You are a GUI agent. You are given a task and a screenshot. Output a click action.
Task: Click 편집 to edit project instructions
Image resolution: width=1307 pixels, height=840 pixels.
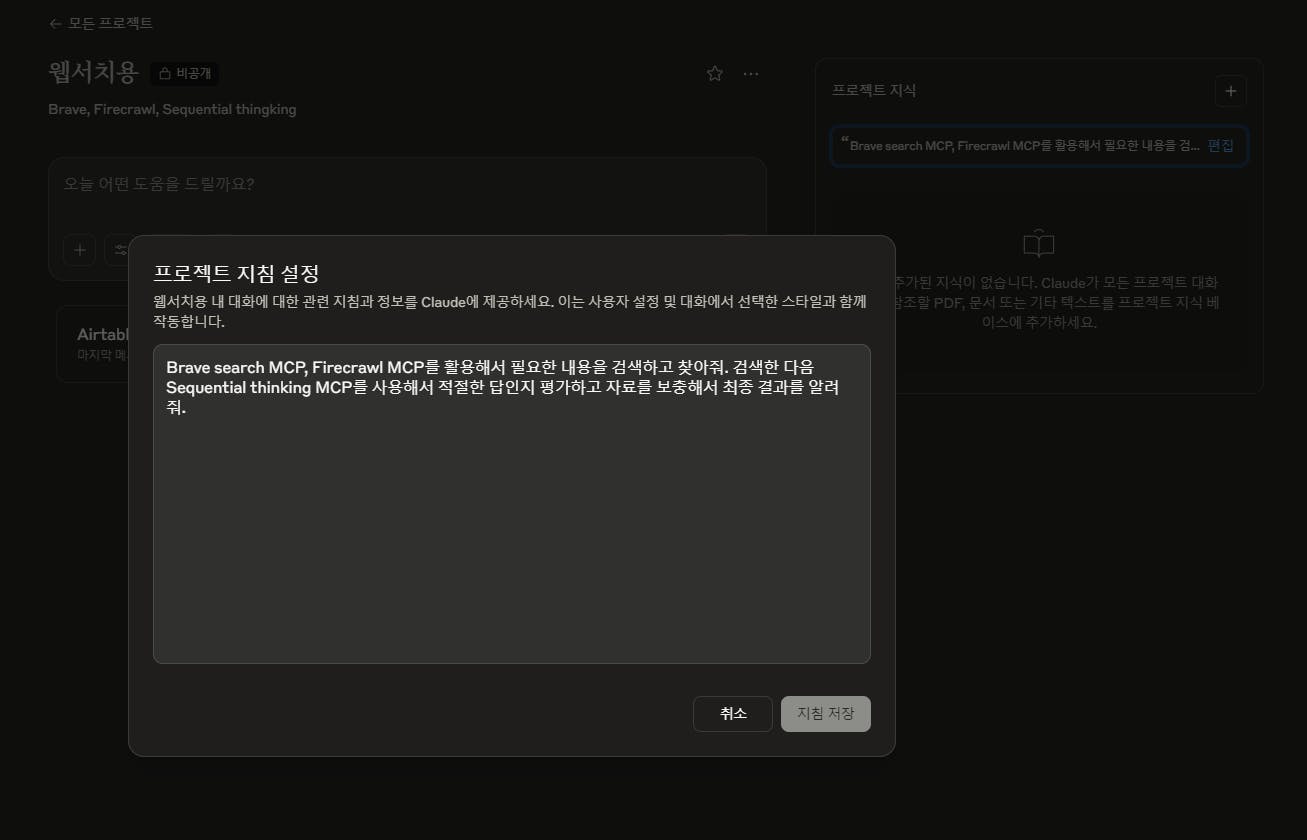(x=1220, y=145)
